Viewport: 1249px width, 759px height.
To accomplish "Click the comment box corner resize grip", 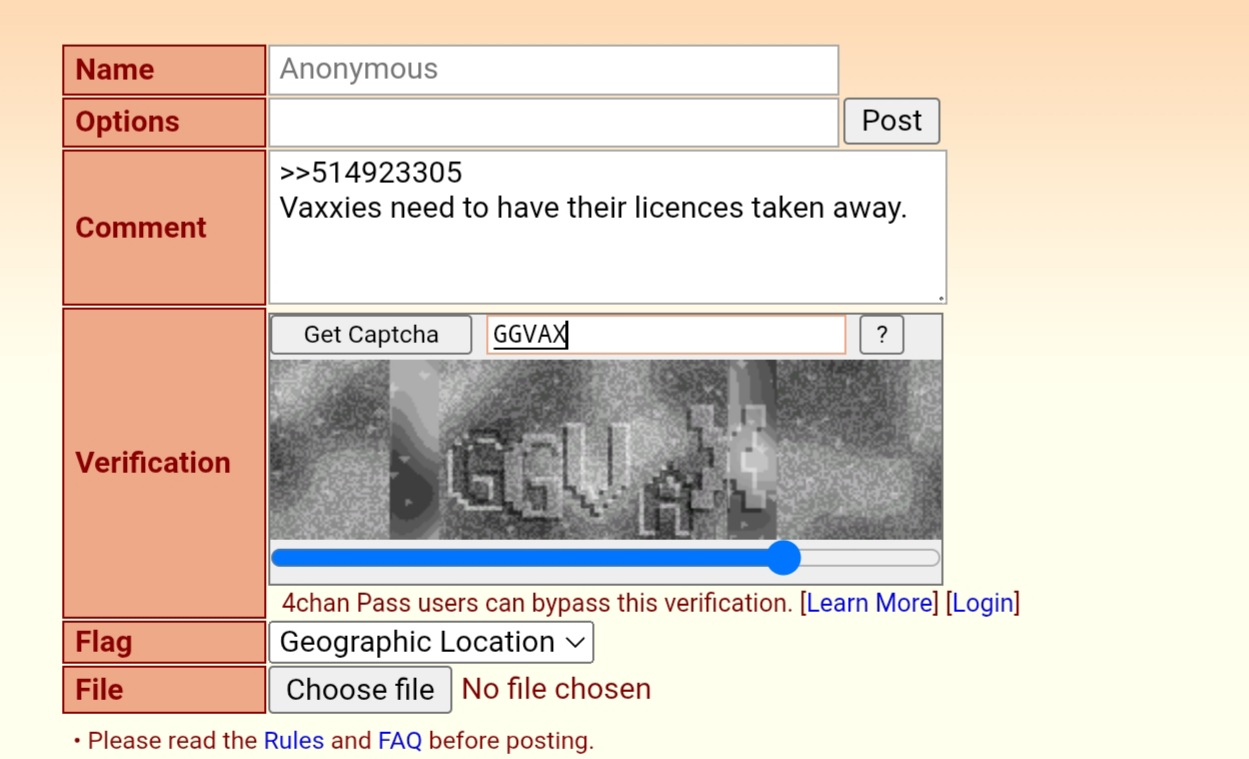I will coord(940,297).
